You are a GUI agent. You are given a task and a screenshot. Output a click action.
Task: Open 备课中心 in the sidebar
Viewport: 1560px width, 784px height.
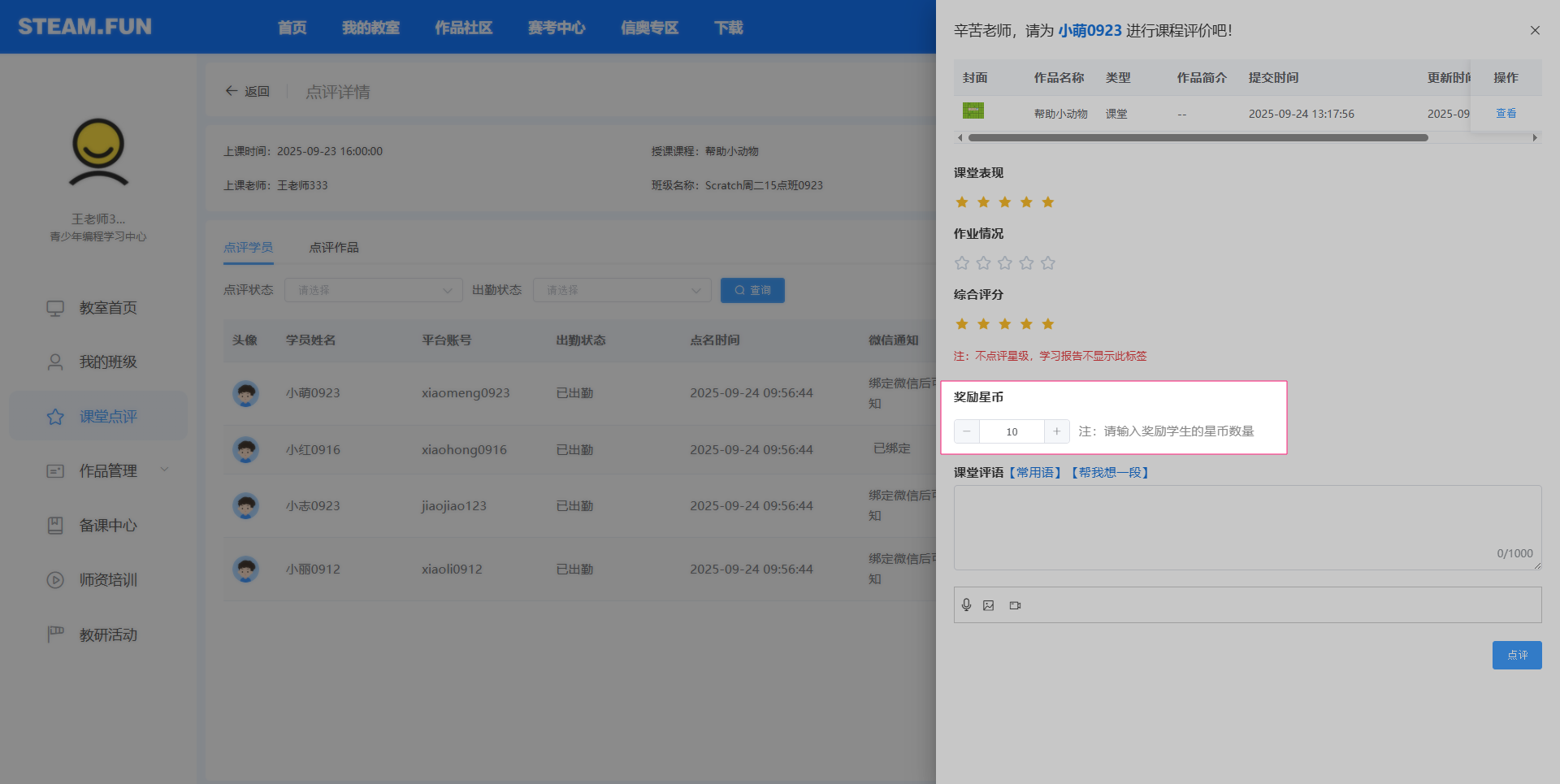tap(107, 526)
